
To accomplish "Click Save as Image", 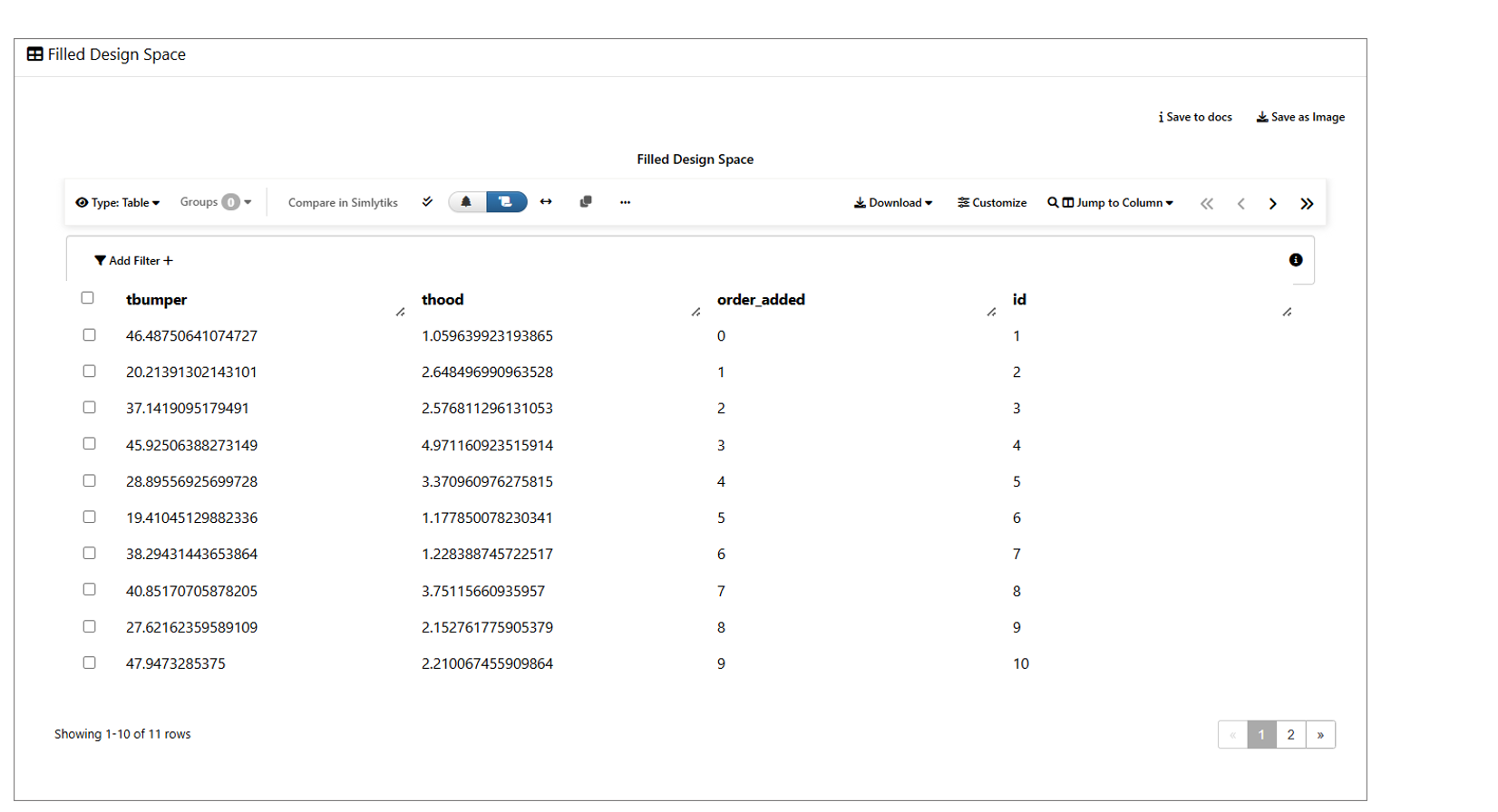I will click(1300, 117).
